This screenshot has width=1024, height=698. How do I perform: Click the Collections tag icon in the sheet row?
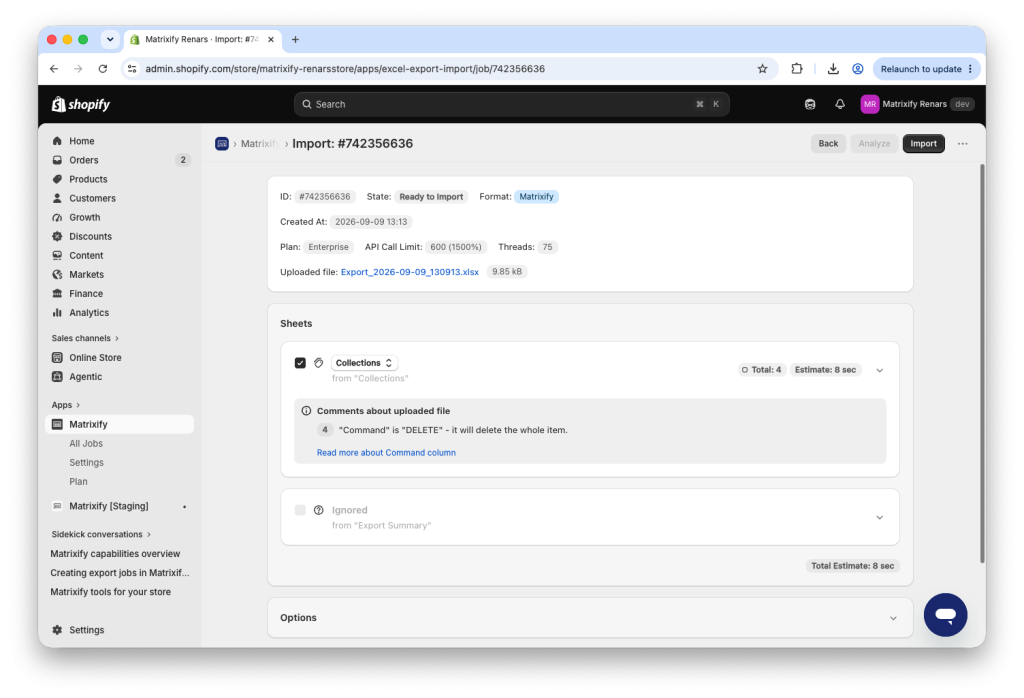tap(319, 363)
